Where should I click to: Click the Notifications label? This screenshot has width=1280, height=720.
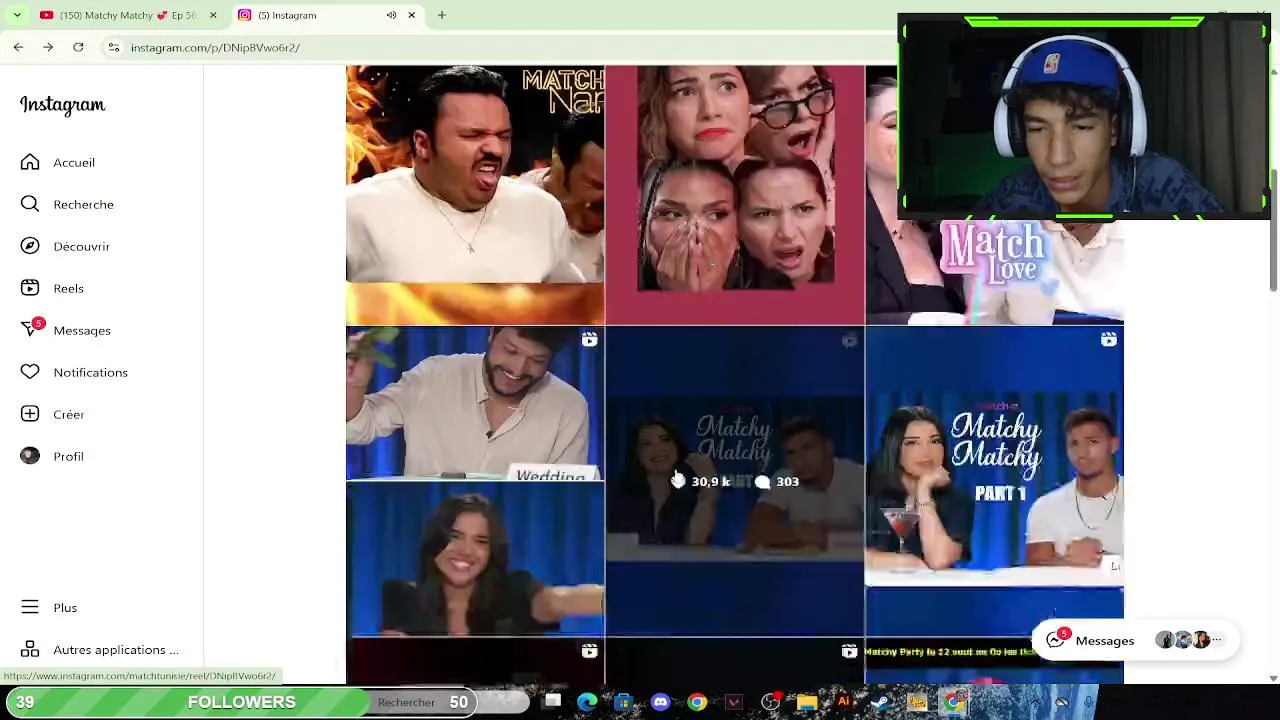pyautogui.click(x=90, y=373)
